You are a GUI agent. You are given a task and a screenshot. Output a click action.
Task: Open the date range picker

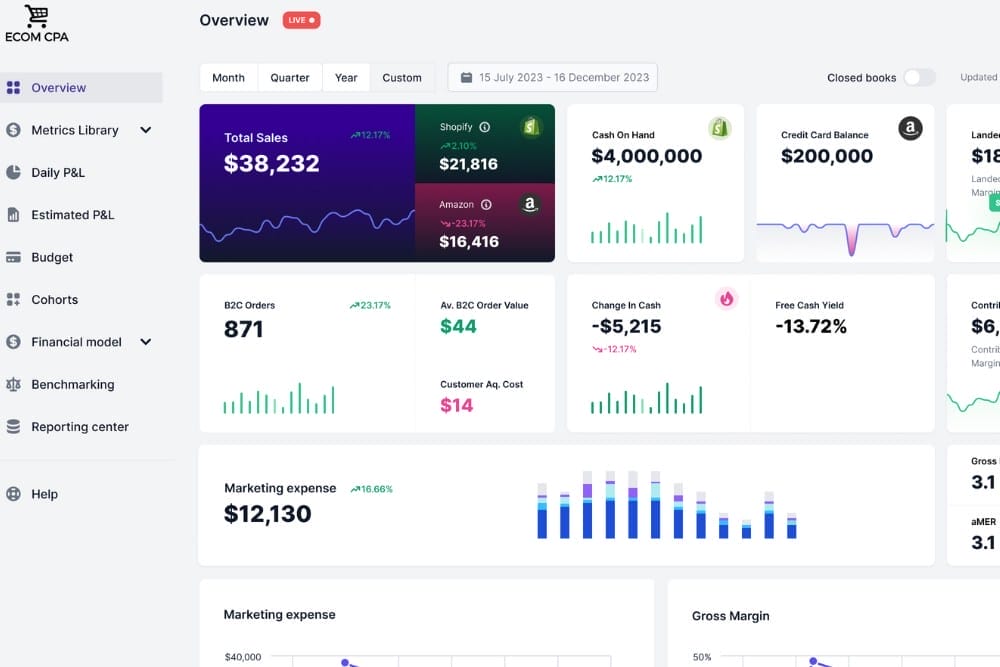tap(553, 78)
